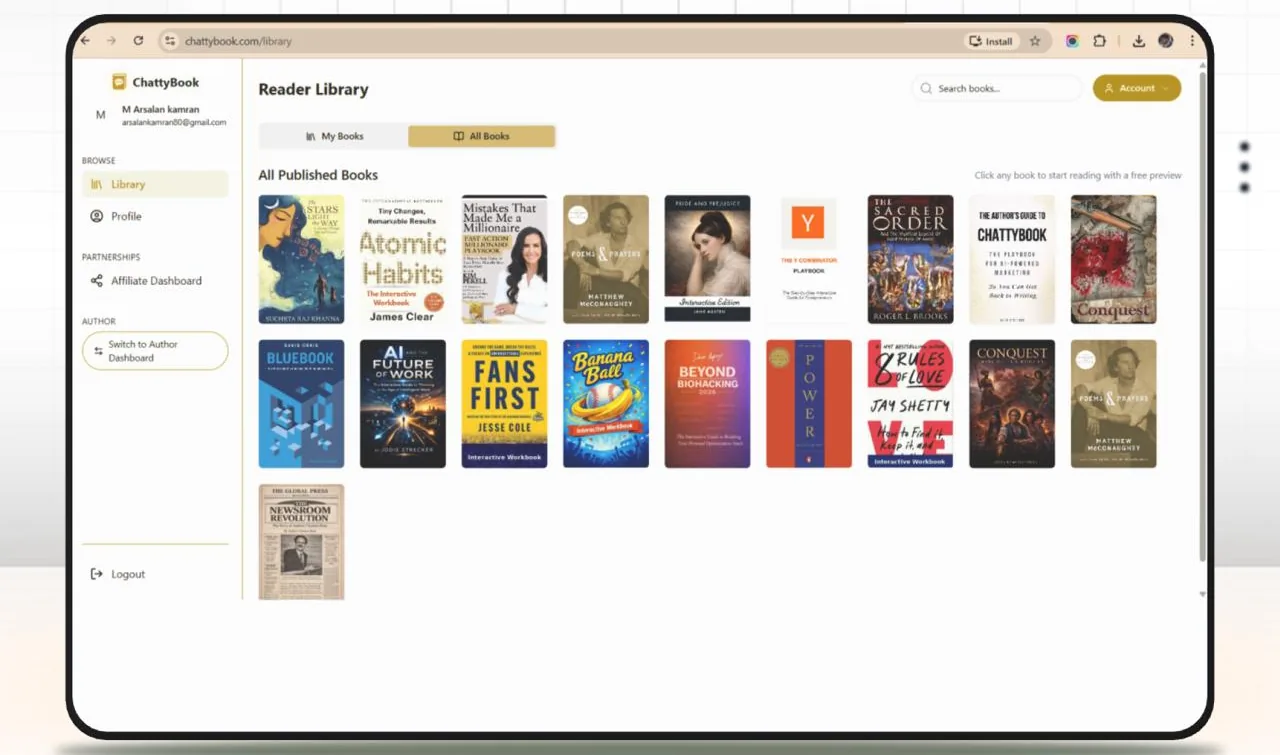Open the browser profile avatar

click(x=1165, y=41)
